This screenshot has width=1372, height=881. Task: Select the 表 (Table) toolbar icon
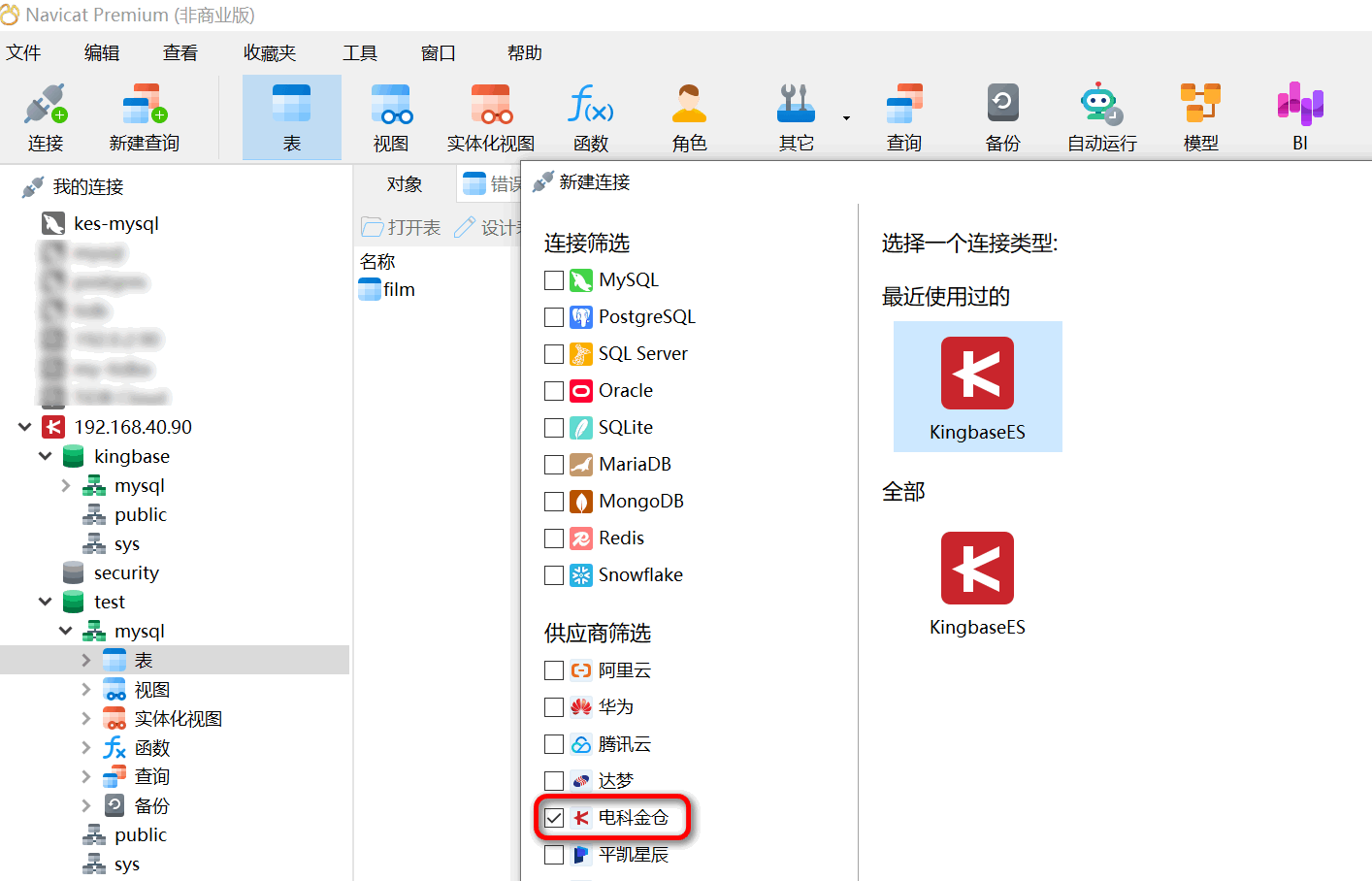click(x=292, y=117)
